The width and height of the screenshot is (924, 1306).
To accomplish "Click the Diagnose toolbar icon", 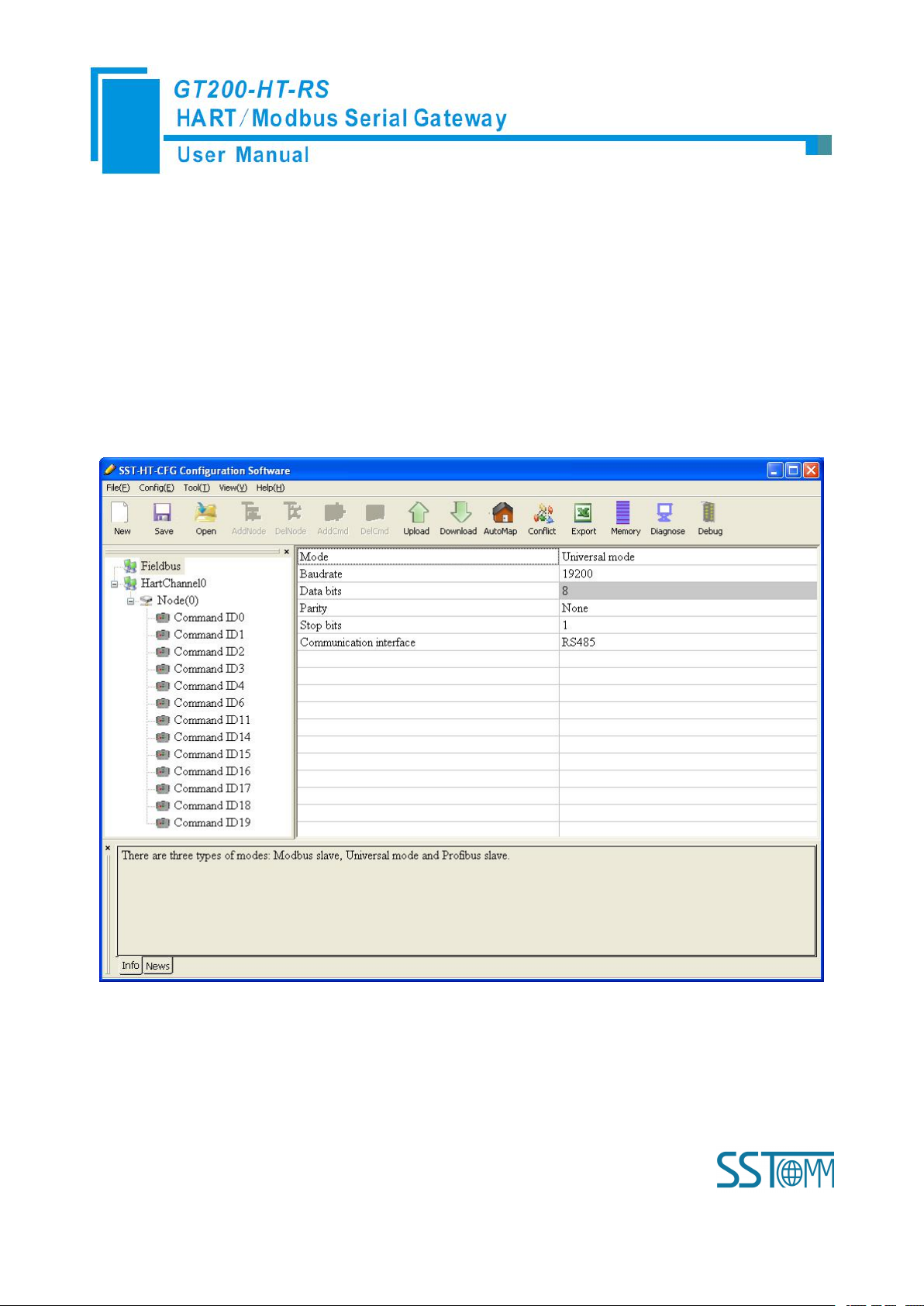I will [x=665, y=513].
